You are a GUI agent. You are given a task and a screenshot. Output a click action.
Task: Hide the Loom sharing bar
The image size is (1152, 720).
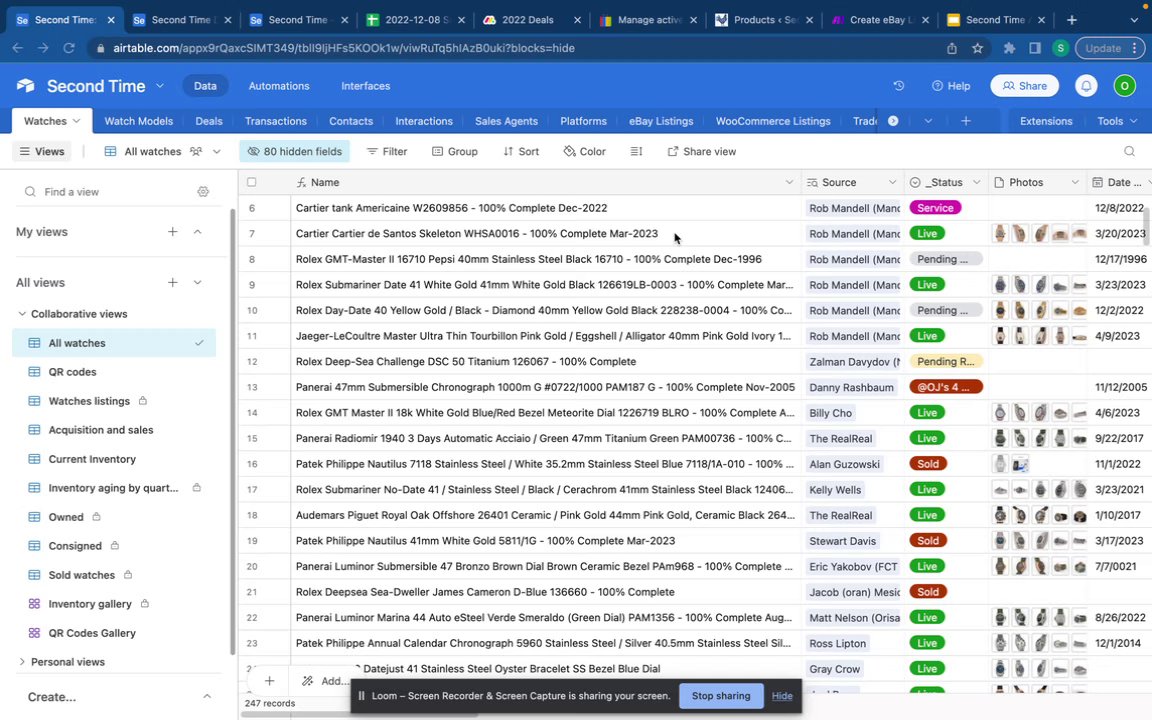coord(782,696)
